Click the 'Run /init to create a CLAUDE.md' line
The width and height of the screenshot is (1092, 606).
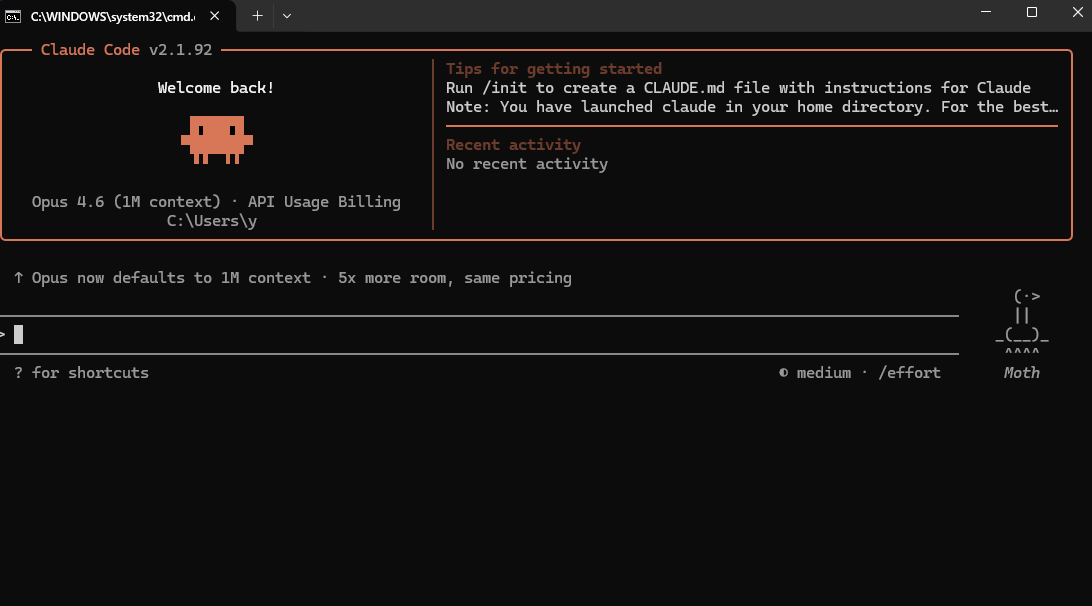point(738,88)
